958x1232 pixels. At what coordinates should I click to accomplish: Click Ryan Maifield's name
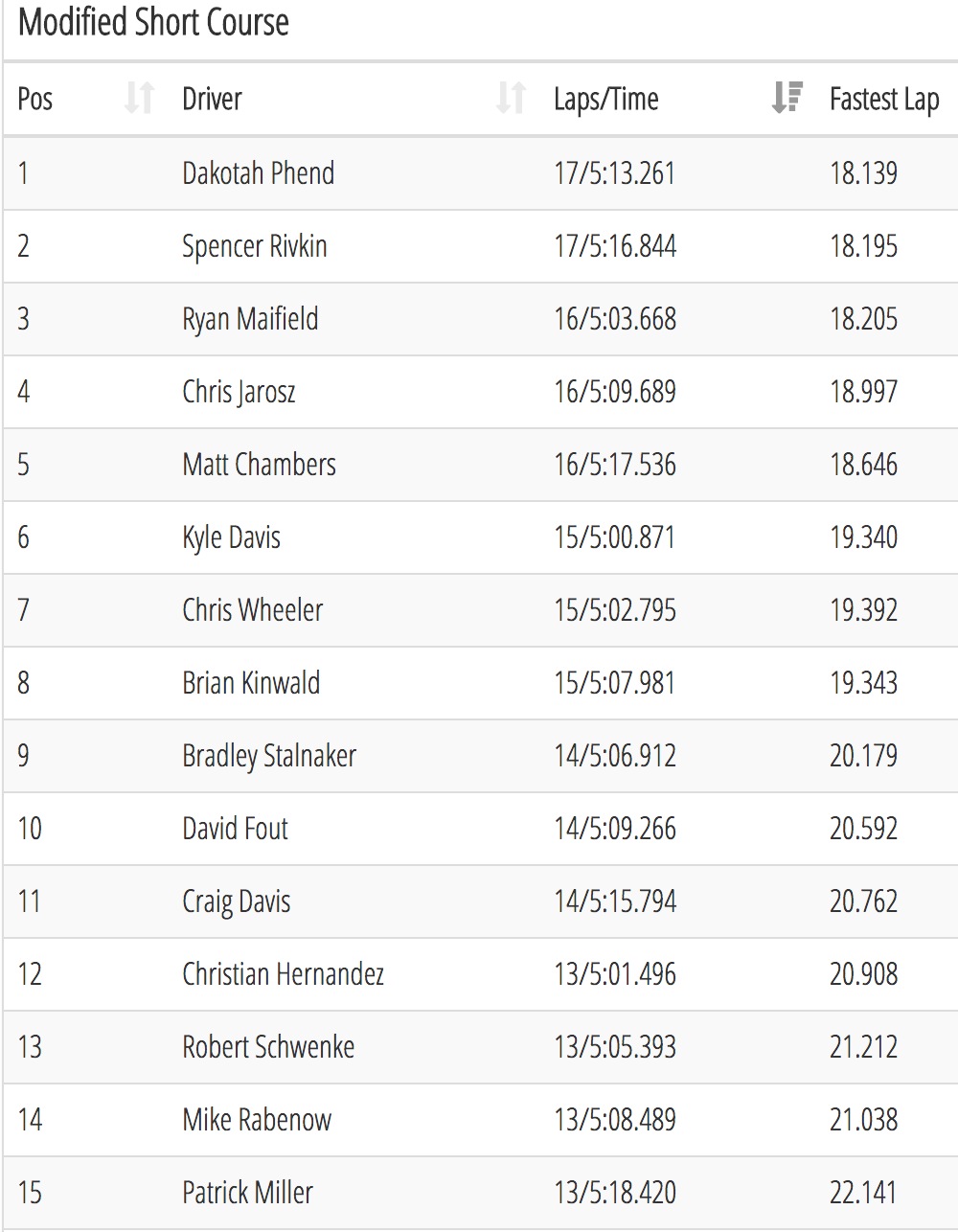(x=250, y=319)
